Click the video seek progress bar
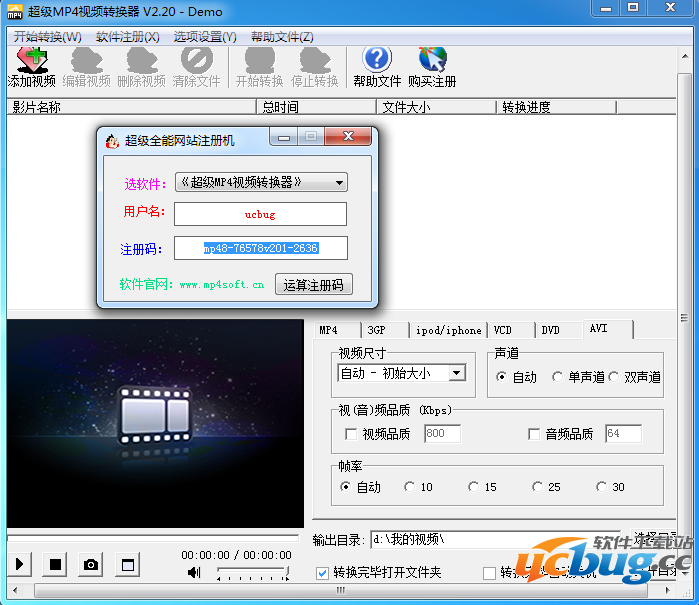 153,538
